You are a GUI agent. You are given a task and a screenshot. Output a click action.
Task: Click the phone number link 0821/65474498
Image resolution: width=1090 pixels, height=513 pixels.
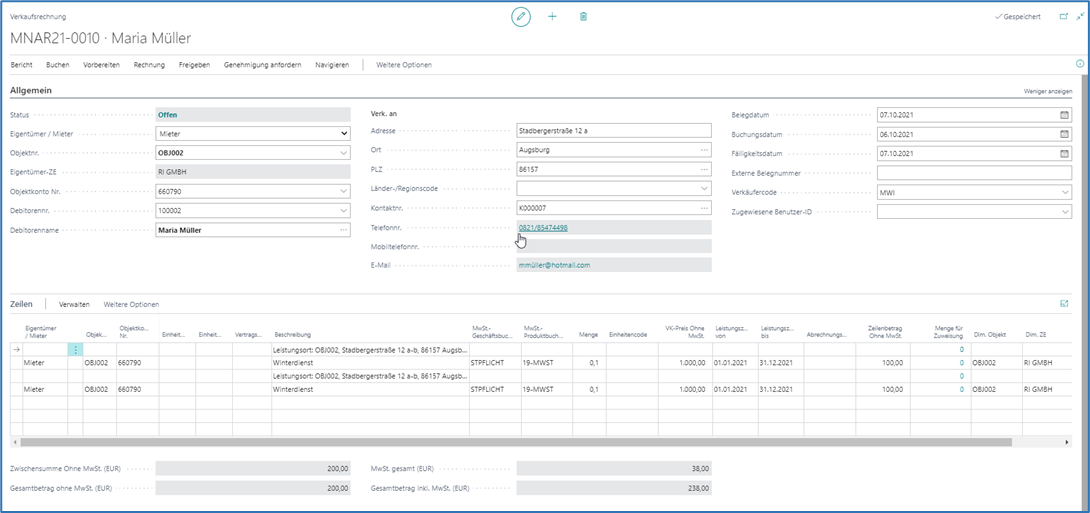tap(543, 228)
